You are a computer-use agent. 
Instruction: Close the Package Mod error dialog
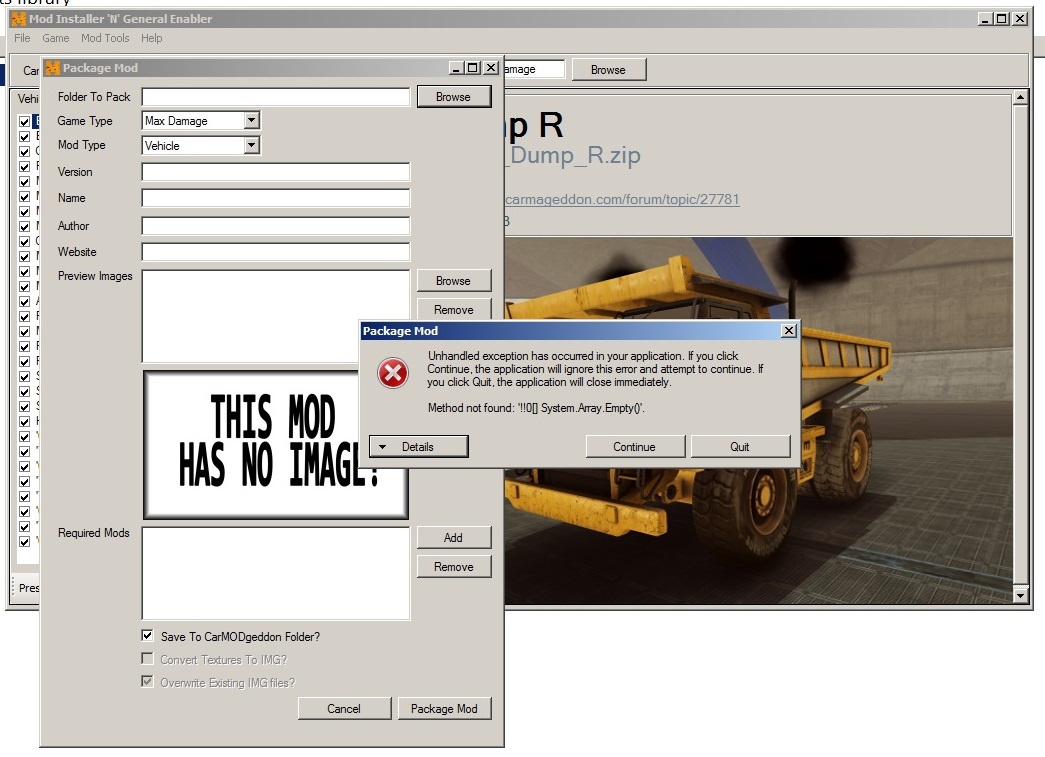pyautogui.click(x=788, y=331)
